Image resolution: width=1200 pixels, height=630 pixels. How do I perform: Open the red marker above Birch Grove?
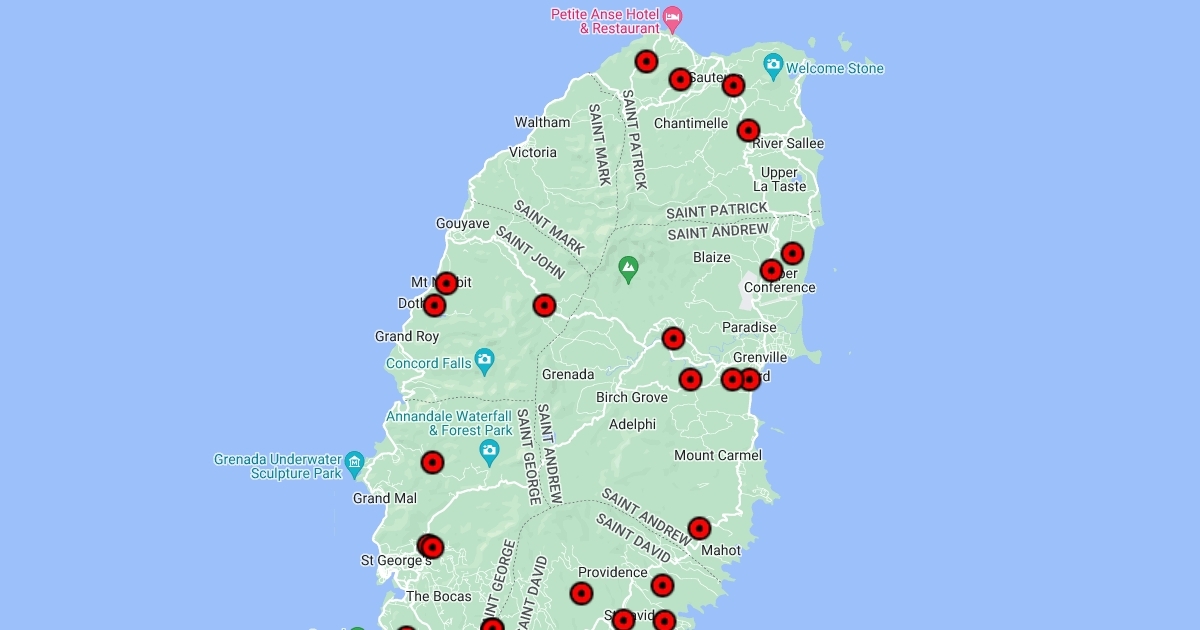pyautogui.click(x=690, y=379)
